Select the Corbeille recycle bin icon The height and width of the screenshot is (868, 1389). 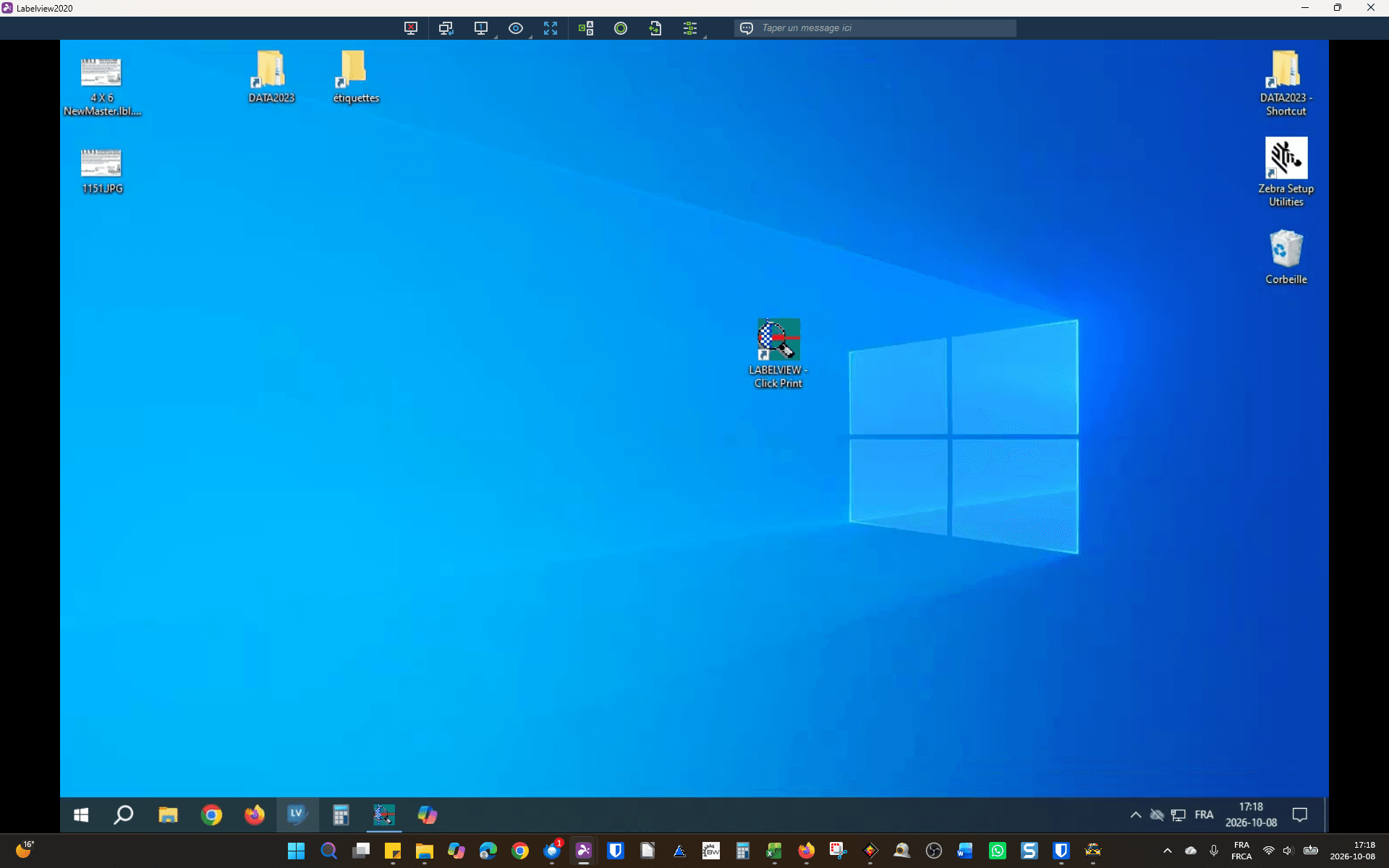coord(1286,257)
